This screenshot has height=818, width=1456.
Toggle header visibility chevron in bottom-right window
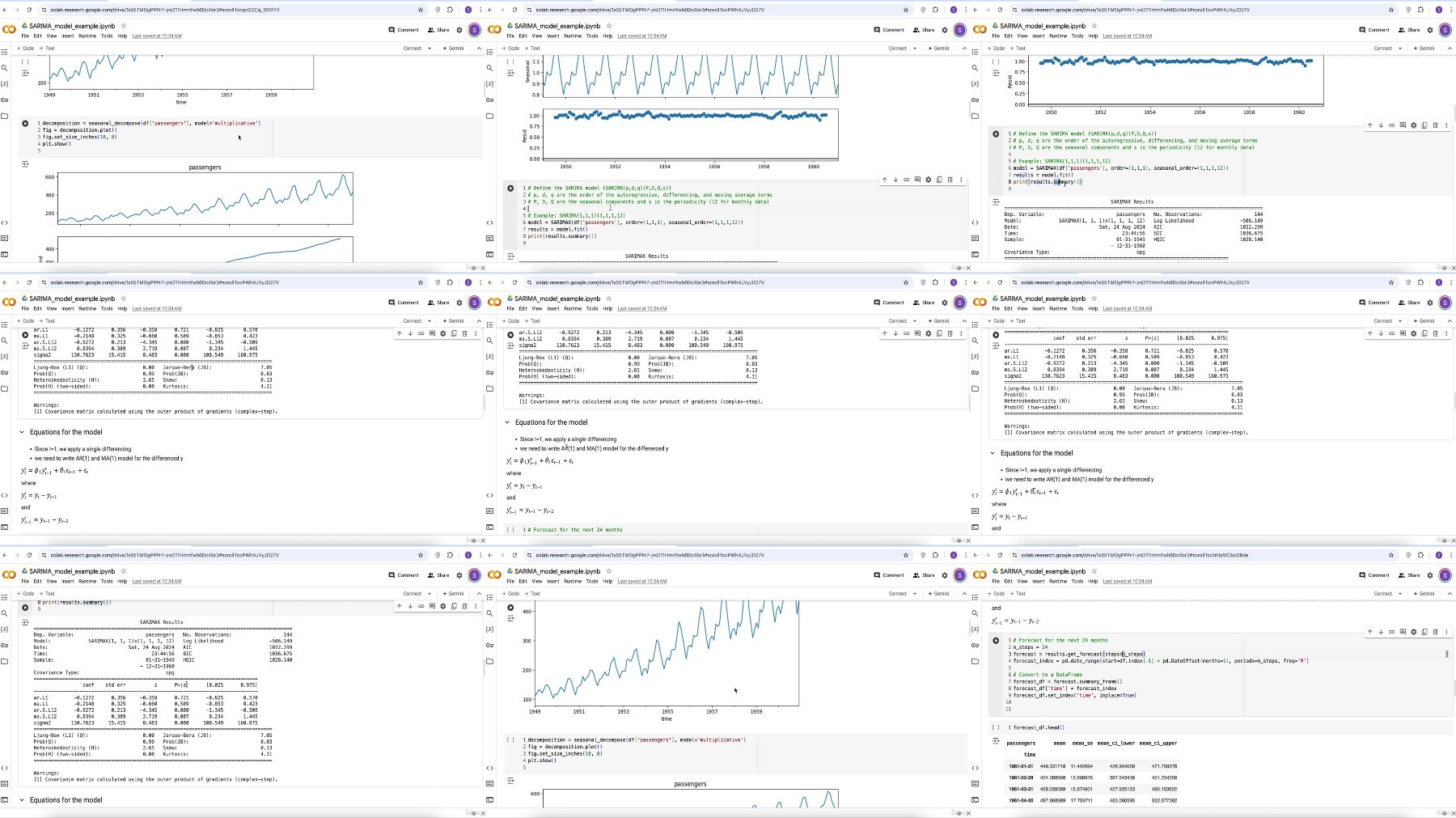point(1450,594)
